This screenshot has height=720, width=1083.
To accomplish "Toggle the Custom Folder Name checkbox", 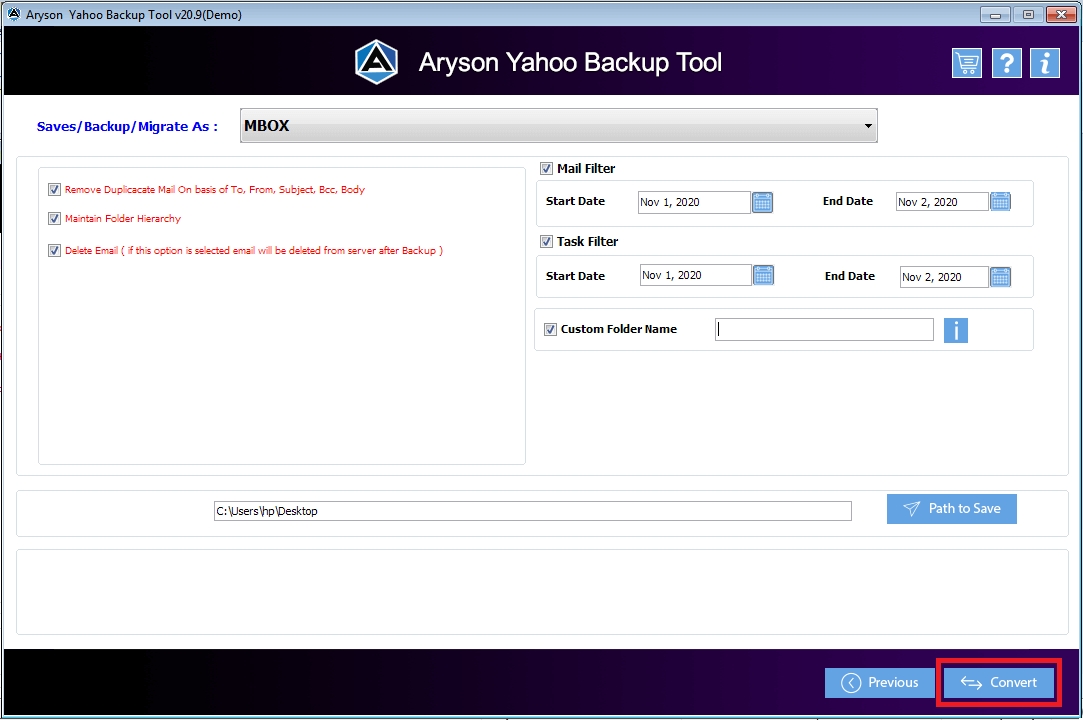I will pyautogui.click(x=549, y=329).
